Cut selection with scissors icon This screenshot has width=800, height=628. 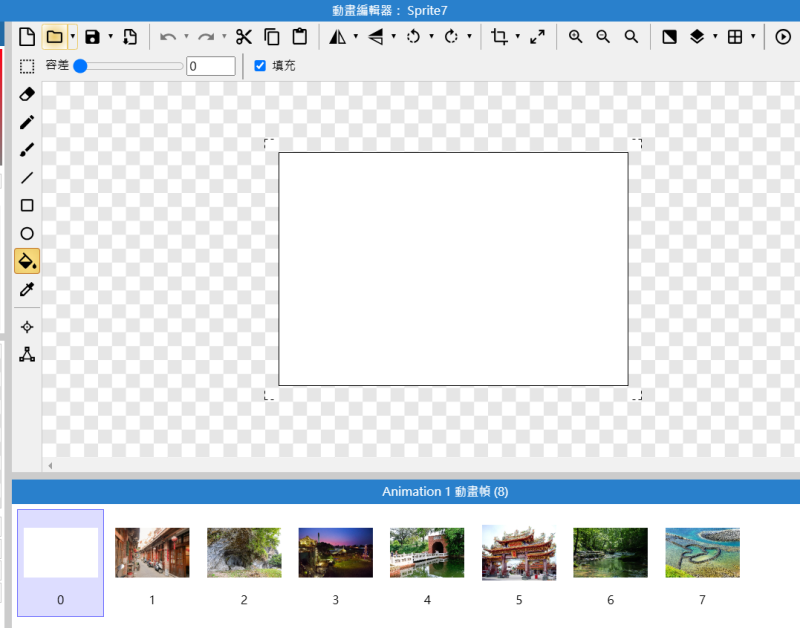tap(244, 37)
